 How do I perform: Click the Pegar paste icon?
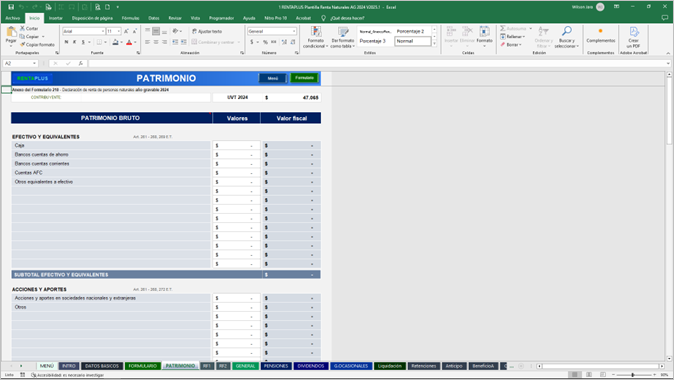click(x=11, y=32)
